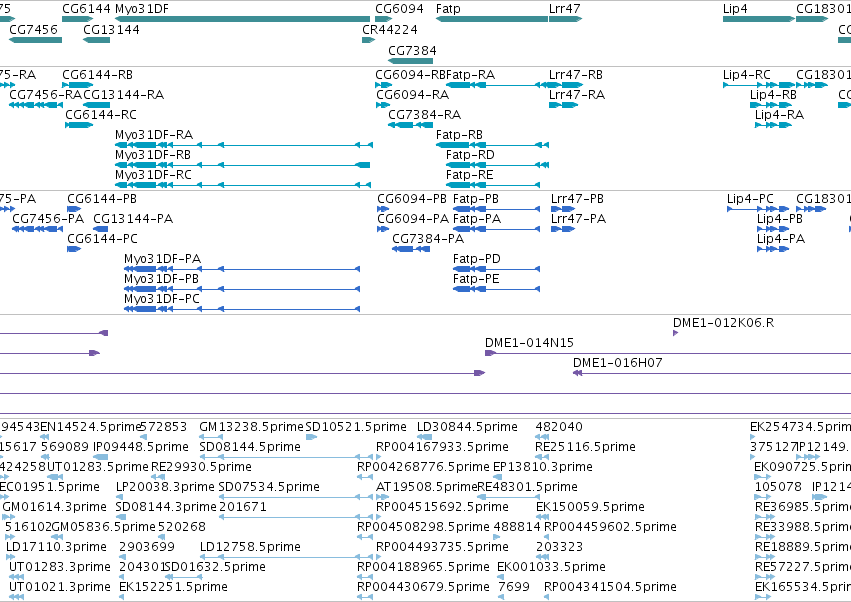
Task: Click protein label CG13144-PA
Action: coord(133,218)
